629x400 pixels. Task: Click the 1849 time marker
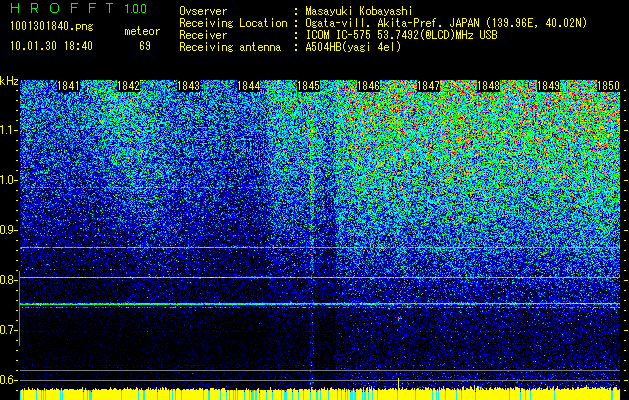(548, 86)
